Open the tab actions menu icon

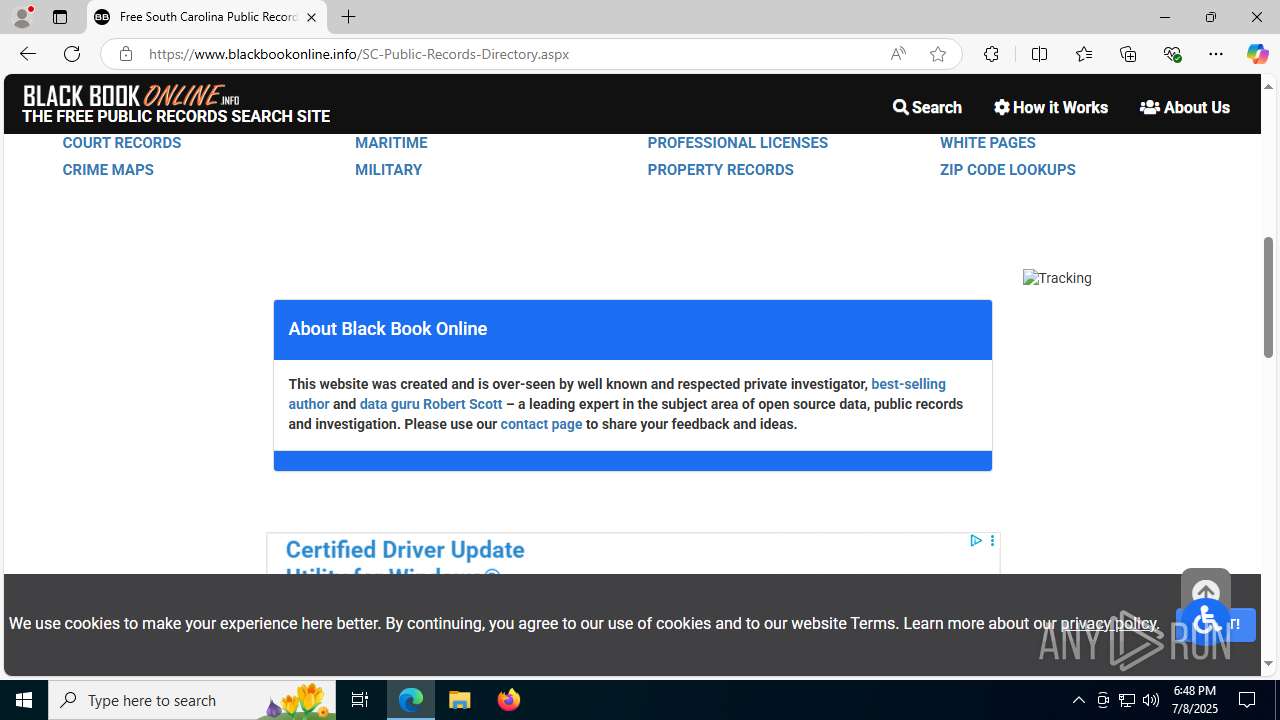[60, 17]
